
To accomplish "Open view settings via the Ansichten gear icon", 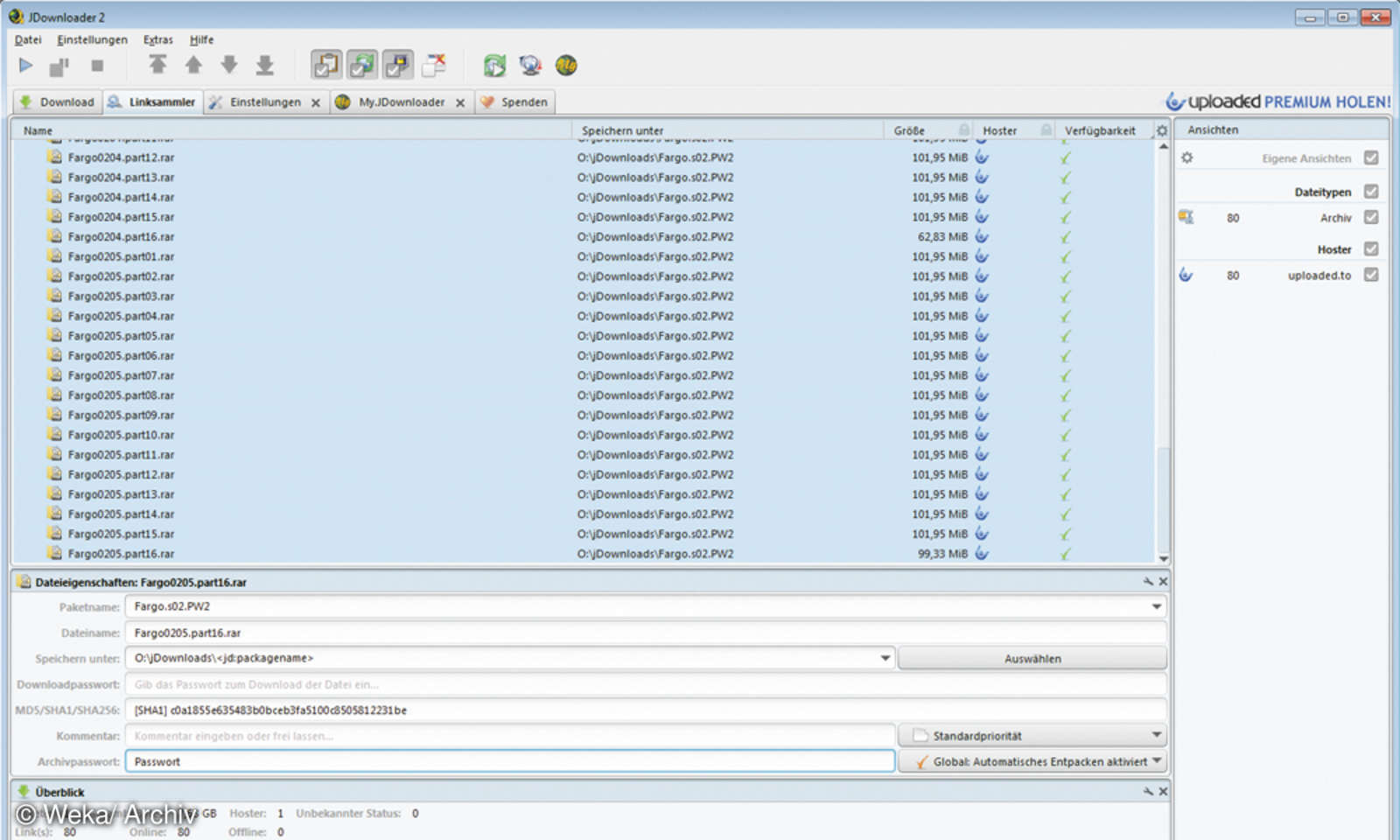I will (1188, 157).
